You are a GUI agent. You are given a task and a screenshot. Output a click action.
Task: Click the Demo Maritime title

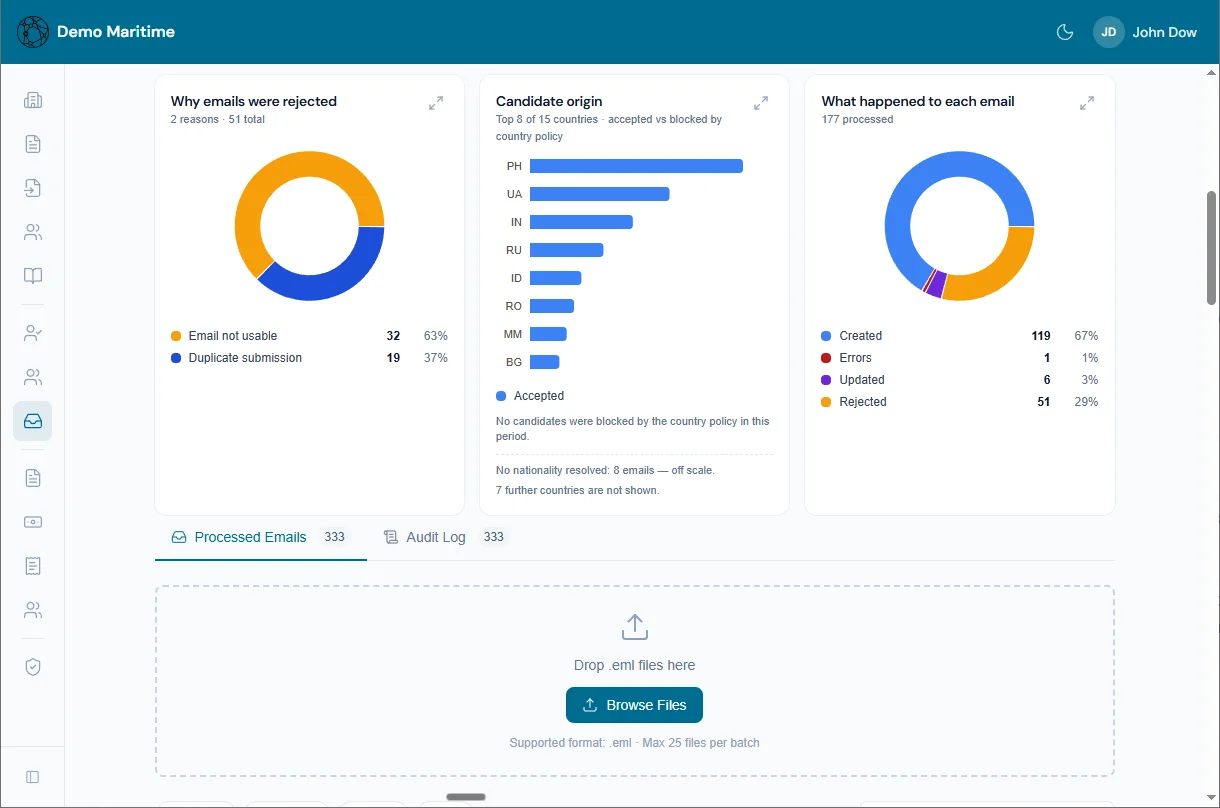[116, 32]
